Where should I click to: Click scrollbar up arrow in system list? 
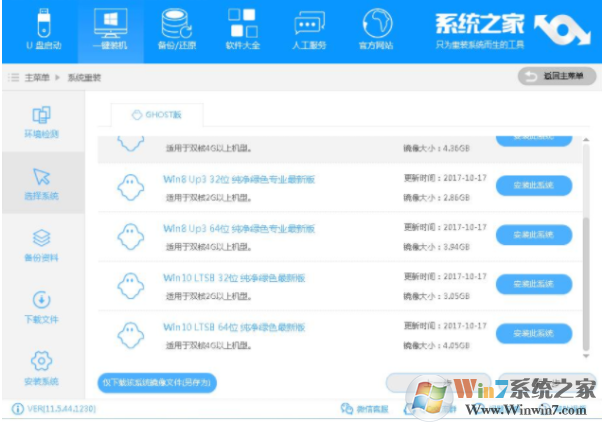pos(586,140)
